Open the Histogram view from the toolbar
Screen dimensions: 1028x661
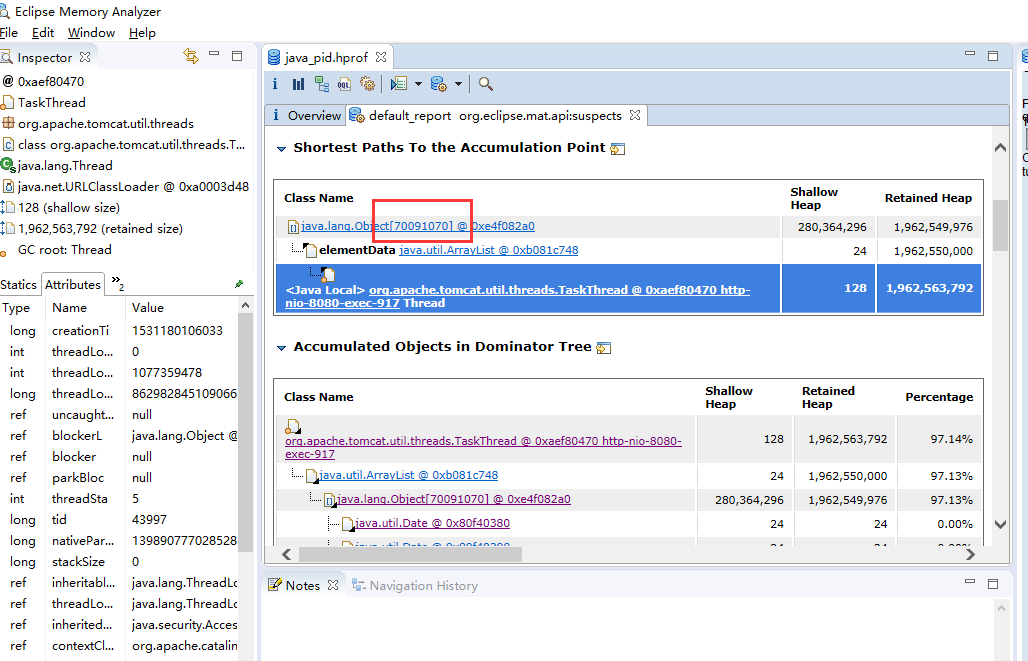298,85
